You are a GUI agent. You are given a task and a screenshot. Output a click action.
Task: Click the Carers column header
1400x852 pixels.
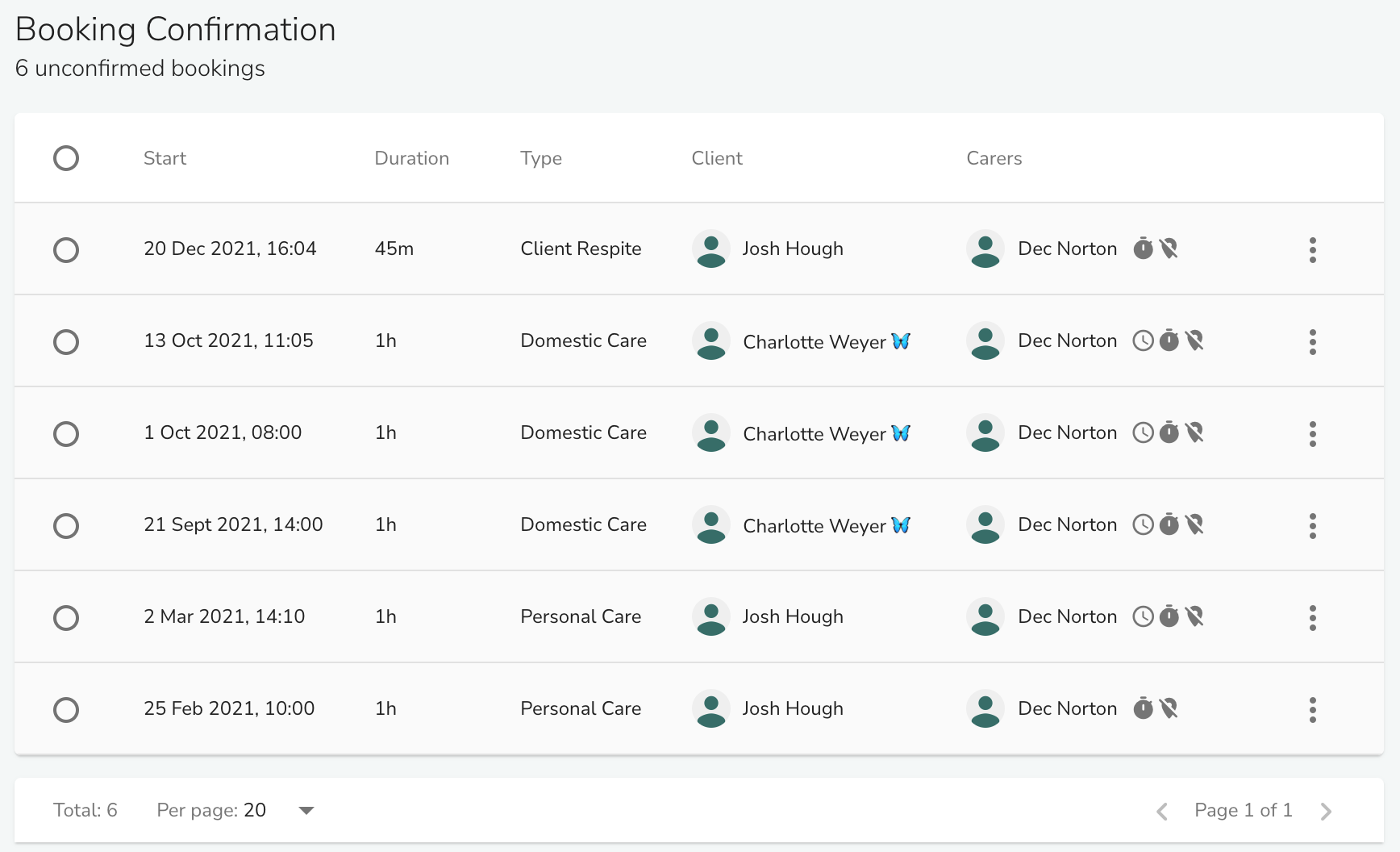coord(994,158)
